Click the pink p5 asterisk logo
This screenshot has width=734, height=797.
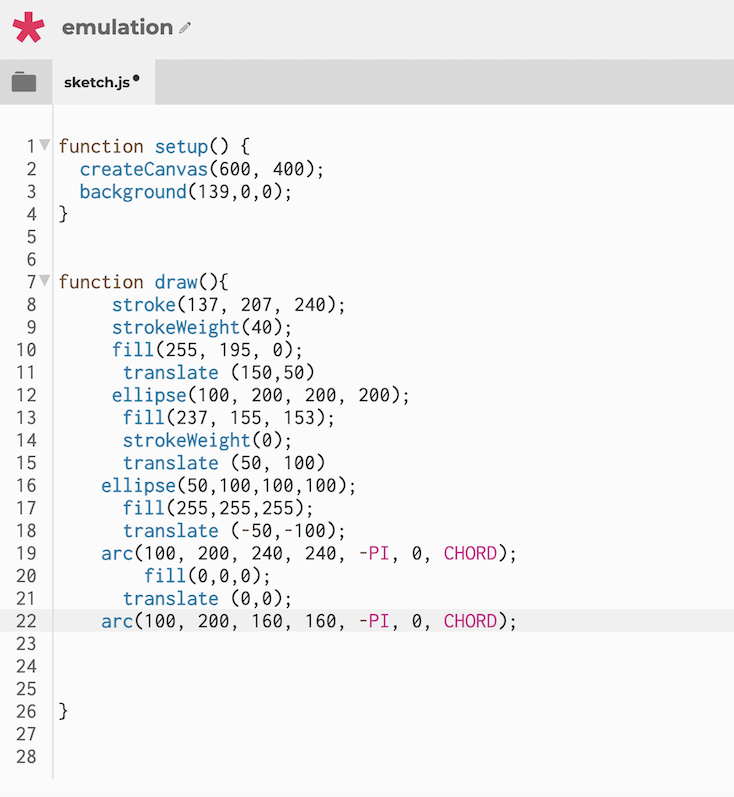pyautogui.click(x=29, y=28)
